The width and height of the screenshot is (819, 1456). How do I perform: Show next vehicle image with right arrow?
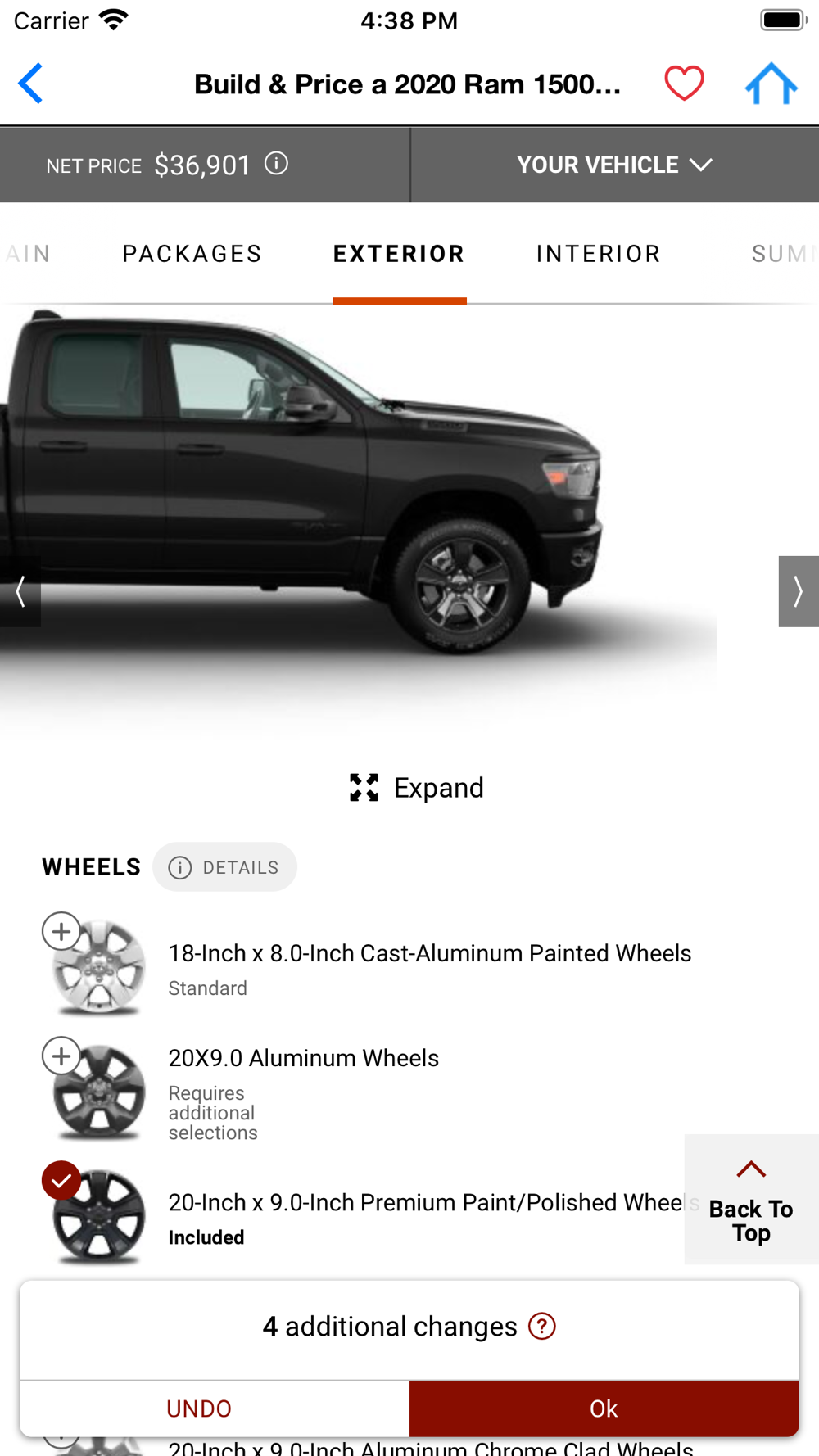(x=798, y=591)
